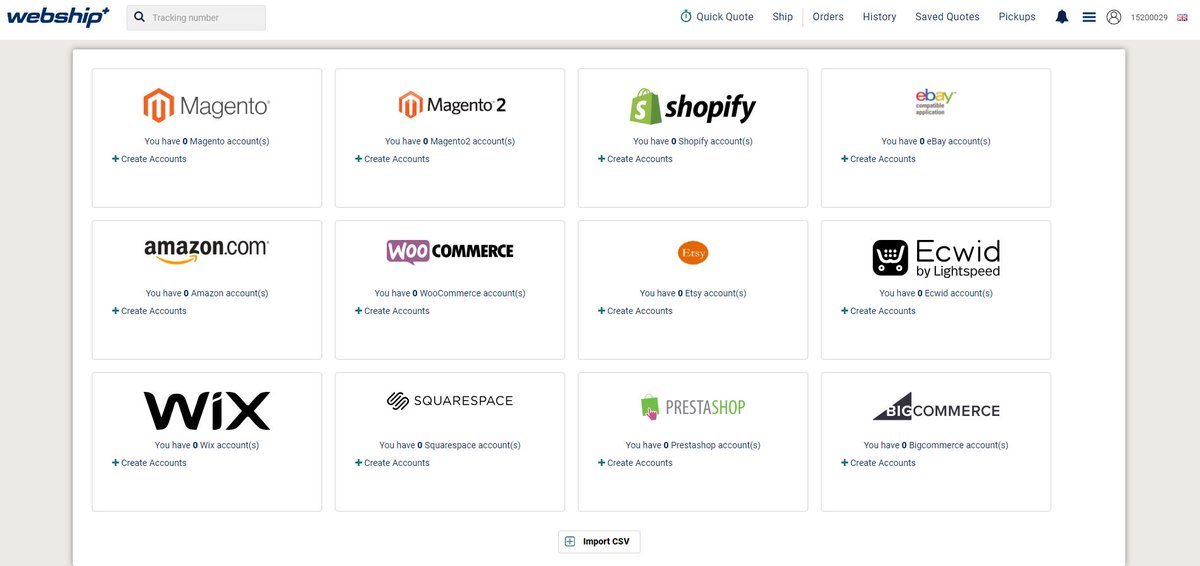Viewport: 1200px width, 566px height.
Task: Open the hamburger menu icon
Action: coord(1089,17)
